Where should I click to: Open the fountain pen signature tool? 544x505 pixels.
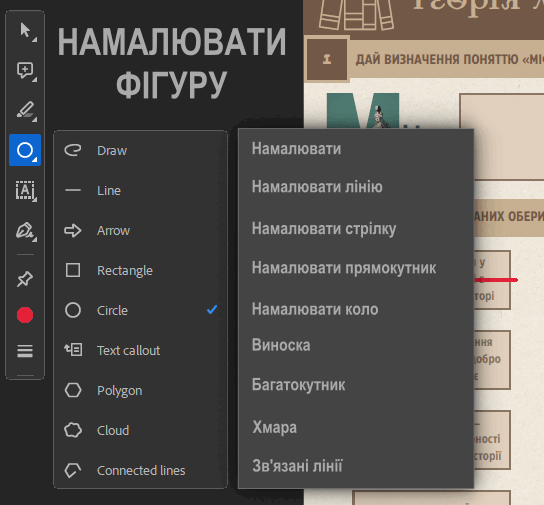tap(25, 230)
